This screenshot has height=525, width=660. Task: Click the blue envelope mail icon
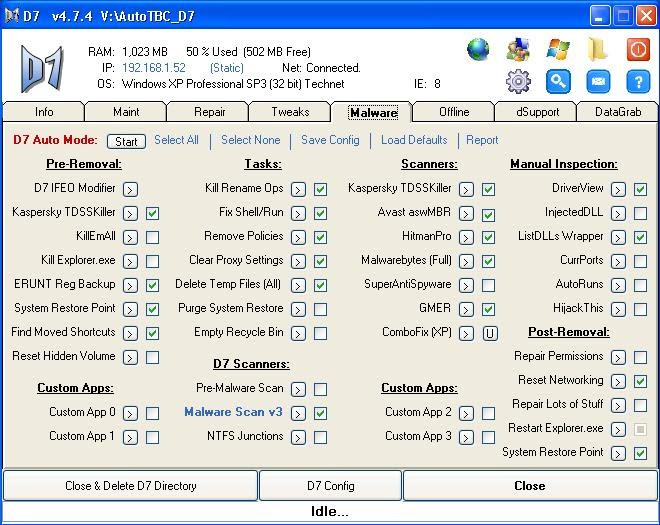click(598, 81)
